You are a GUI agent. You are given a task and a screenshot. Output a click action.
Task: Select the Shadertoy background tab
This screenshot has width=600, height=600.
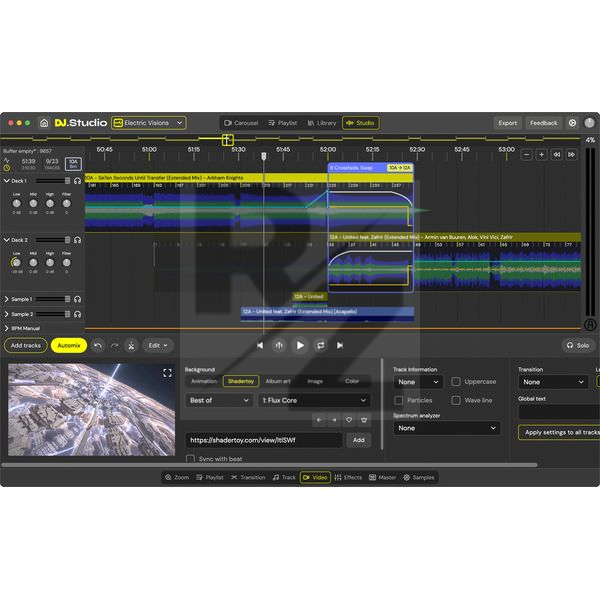pyautogui.click(x=241, y=381)
